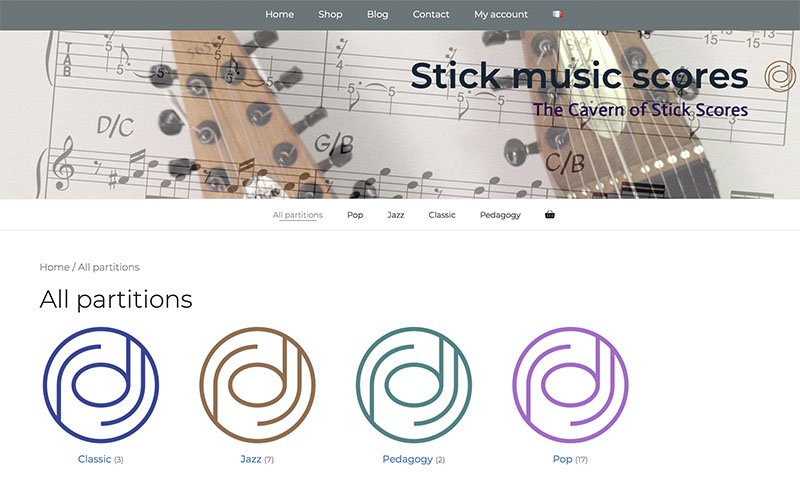This screenshot has height=484, width=800.
Task: Click the Stick music scores title
Action: 579,76
